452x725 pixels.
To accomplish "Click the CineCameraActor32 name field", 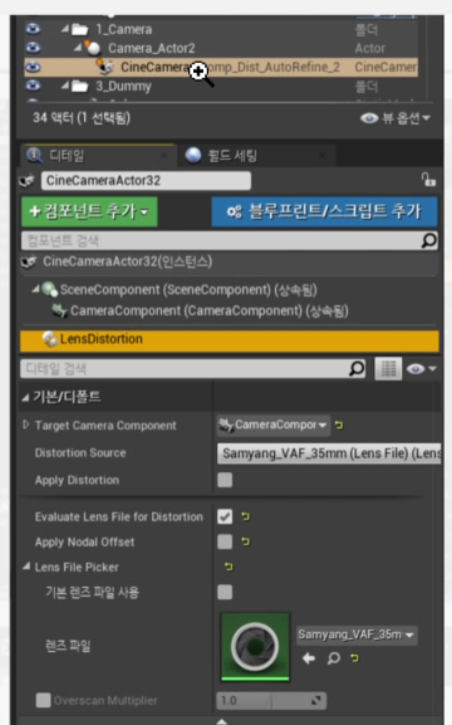I will pos(146,180).
